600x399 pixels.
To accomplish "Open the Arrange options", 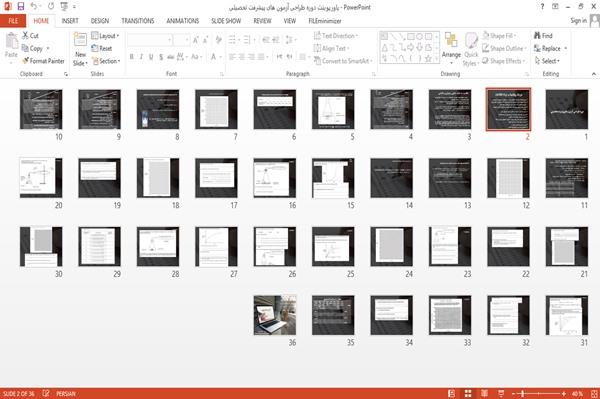I will (451, 49).
